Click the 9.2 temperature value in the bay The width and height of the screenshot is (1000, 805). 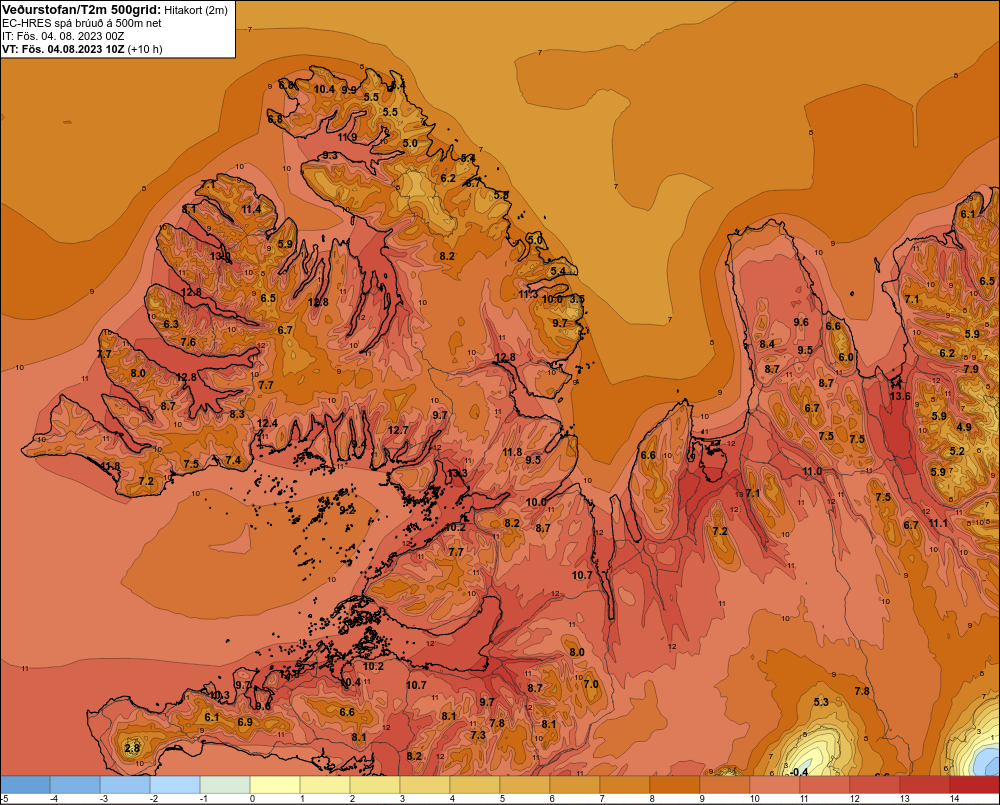point(347,510)
